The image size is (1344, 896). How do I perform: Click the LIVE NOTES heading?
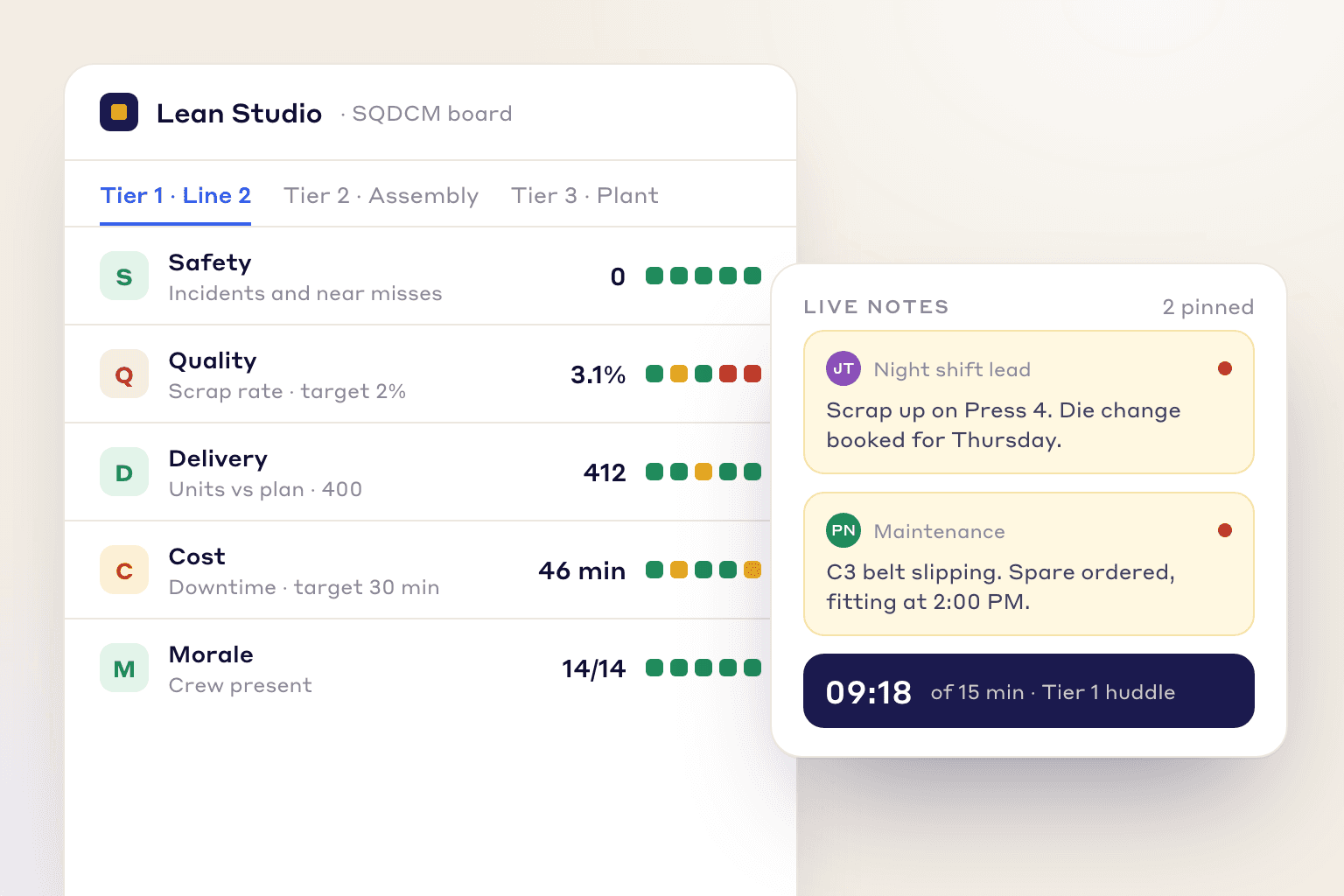point(876,307)
